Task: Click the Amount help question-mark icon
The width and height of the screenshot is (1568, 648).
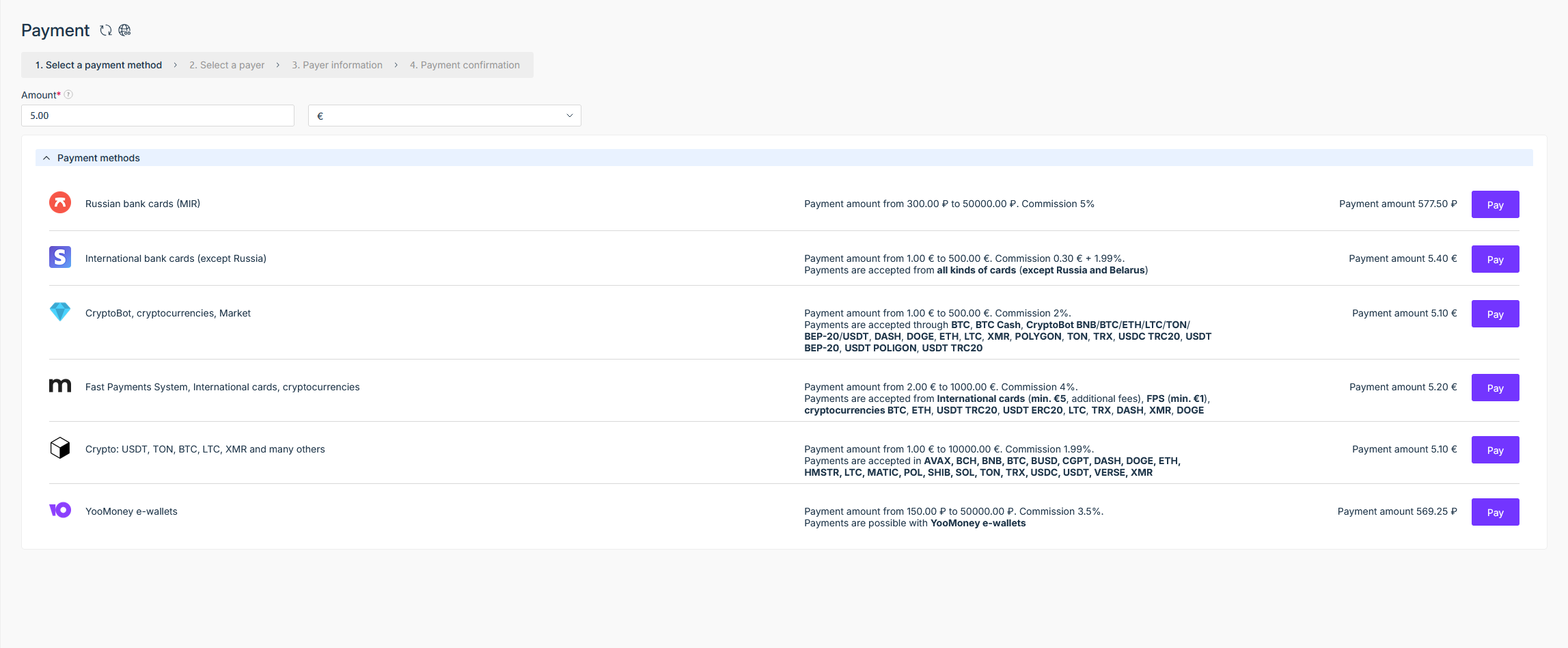Action: (x=68, y=95)
